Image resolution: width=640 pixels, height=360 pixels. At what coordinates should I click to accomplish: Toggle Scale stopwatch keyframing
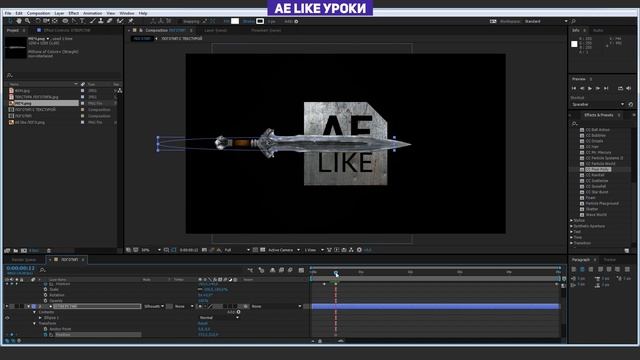coord(45,289)
